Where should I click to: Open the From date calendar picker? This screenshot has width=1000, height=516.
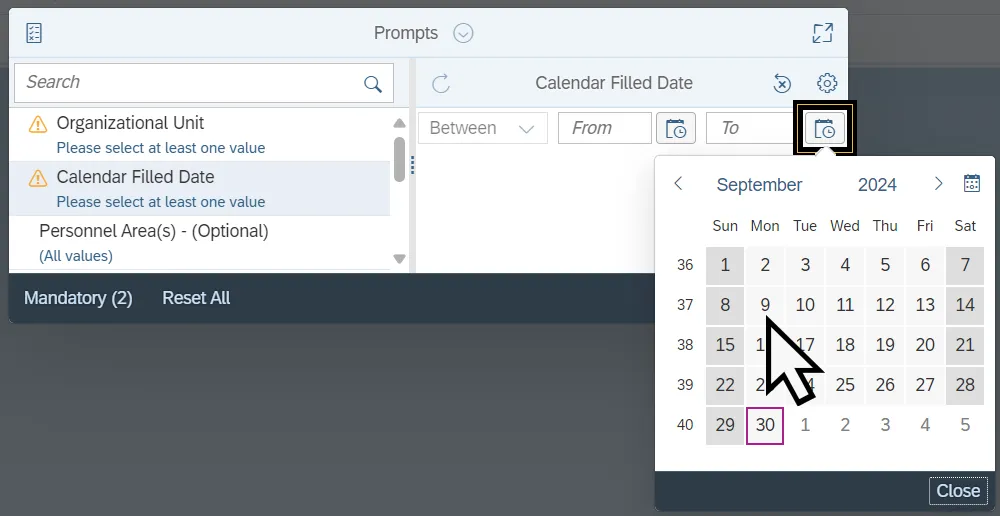tap(676, 128)
